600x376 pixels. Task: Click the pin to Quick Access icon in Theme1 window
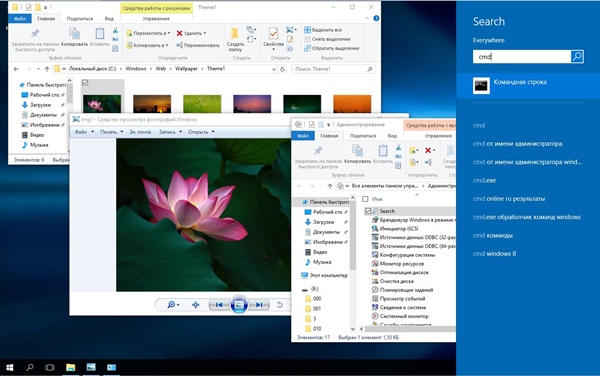(x=35, y=34)
